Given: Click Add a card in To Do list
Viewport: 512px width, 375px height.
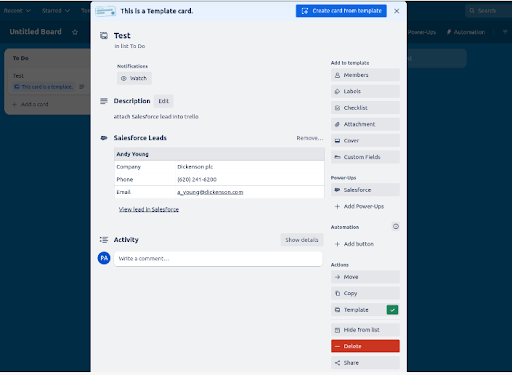Looking at the screenshot, I should [x=30, y=105].
